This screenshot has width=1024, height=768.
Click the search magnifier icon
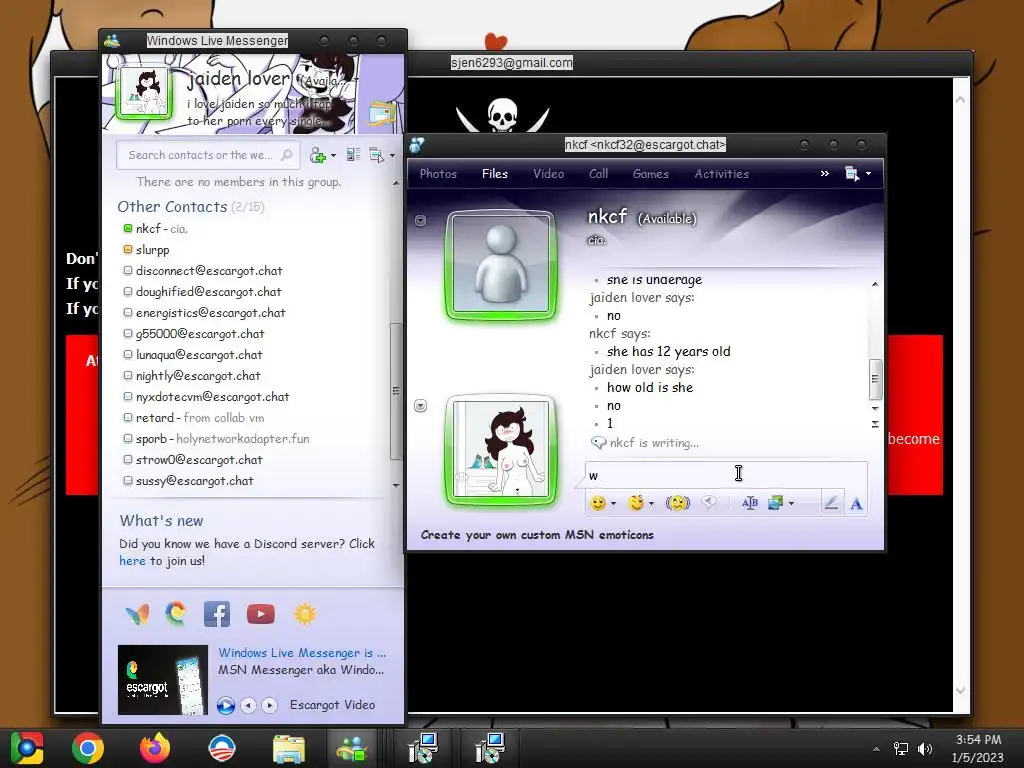286,155
